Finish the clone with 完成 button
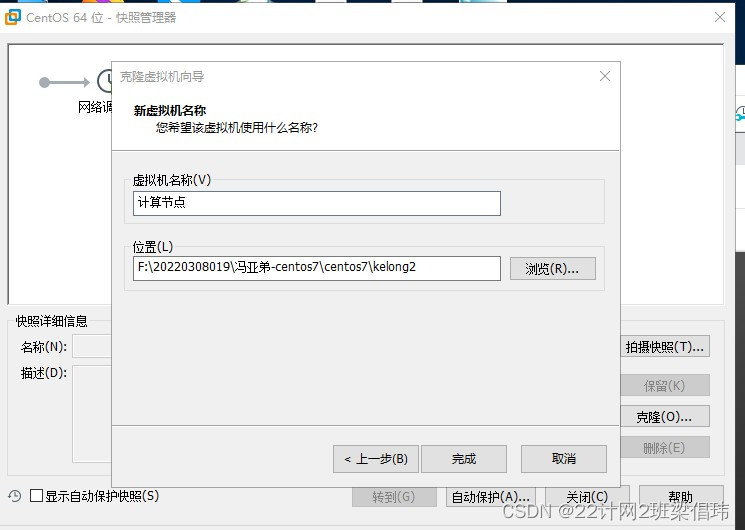The height and width of the screenshot is (530, 745). (x=464, y=459)
